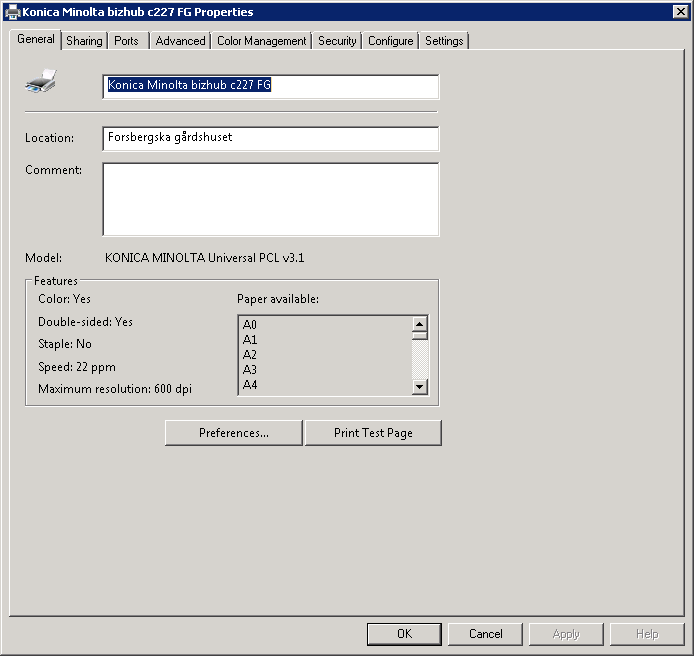This screenshot has width=694, height=656.
Task: Click the 'Comment:' label
Action: tap(54, 170)
